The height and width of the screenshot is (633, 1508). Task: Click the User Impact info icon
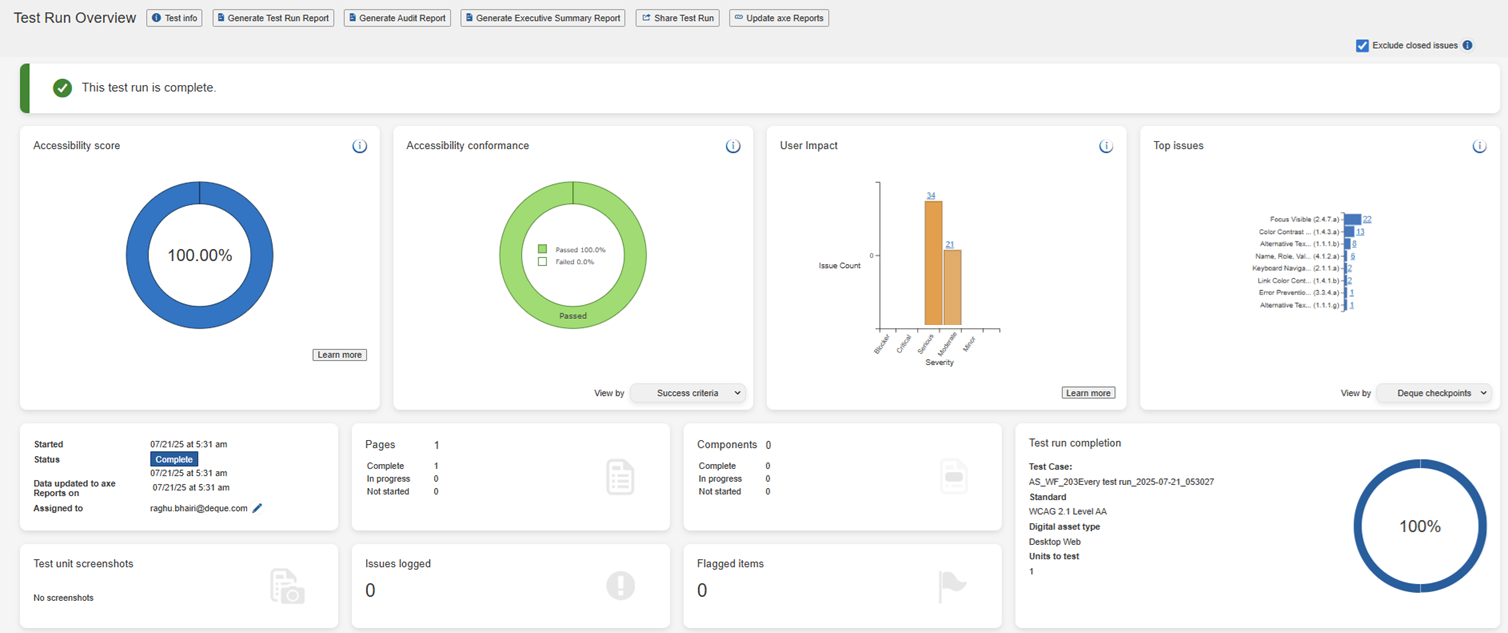point(1106,146)
